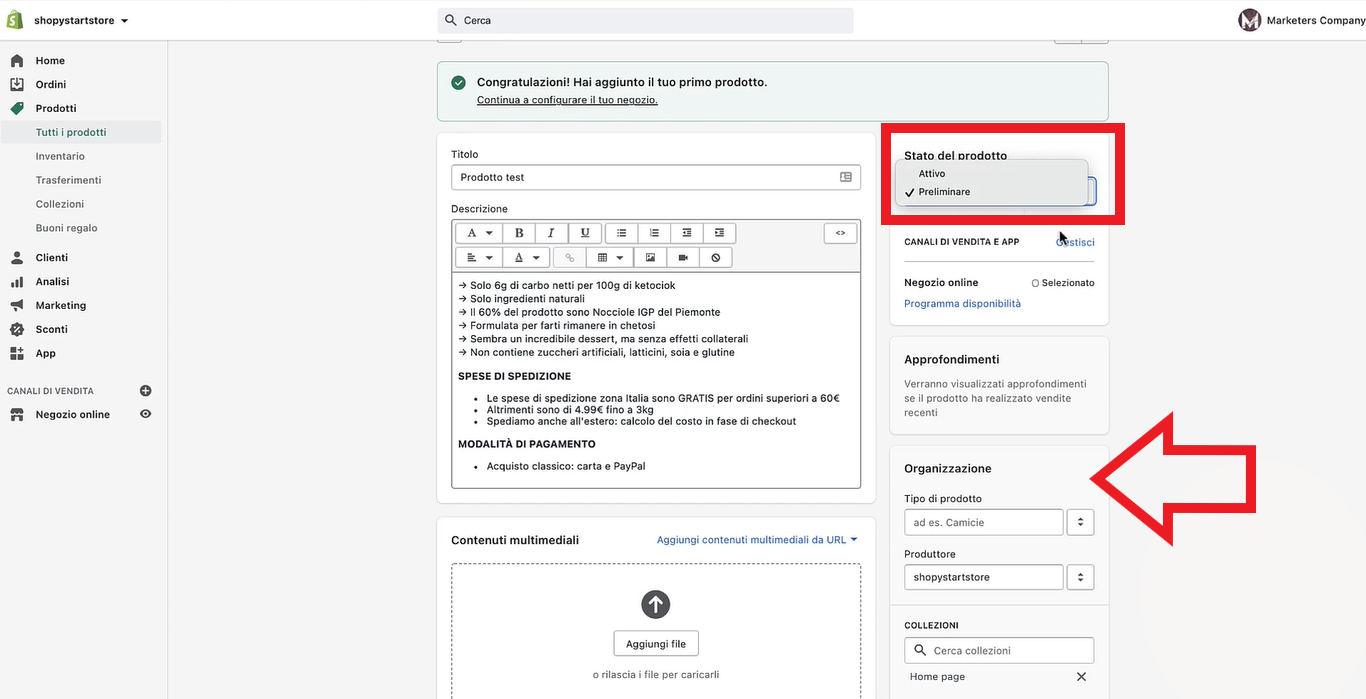Select Attivo in the product status list
Screen dimensions: 1366x699
click(x=932, y=174)
